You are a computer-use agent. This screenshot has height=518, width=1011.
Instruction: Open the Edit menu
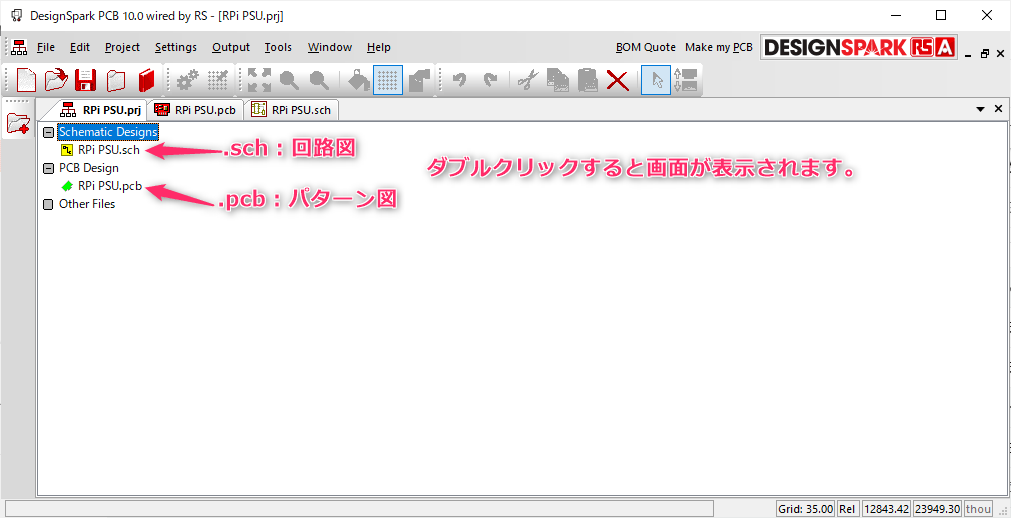click(x=80, y=47)
